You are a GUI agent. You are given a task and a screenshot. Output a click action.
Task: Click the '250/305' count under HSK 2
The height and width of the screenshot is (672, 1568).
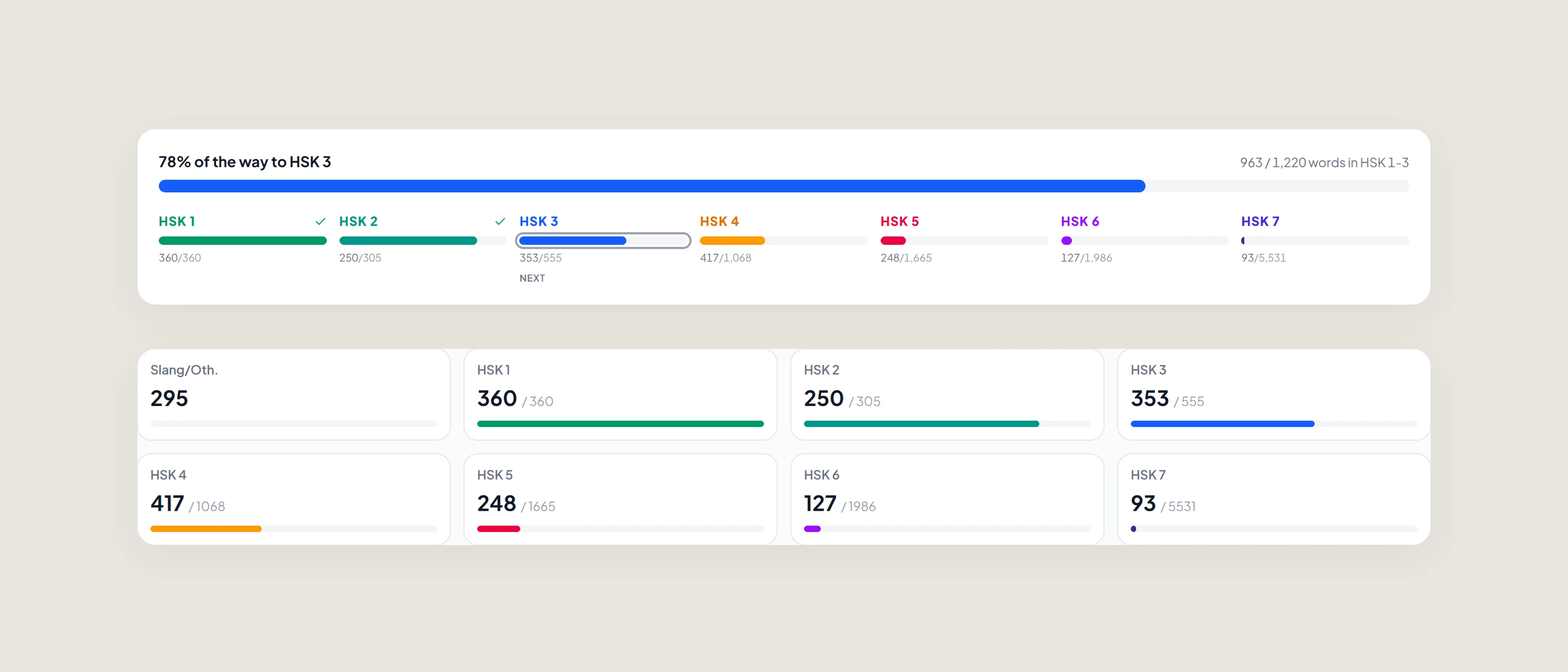click(x=360, y=258)
